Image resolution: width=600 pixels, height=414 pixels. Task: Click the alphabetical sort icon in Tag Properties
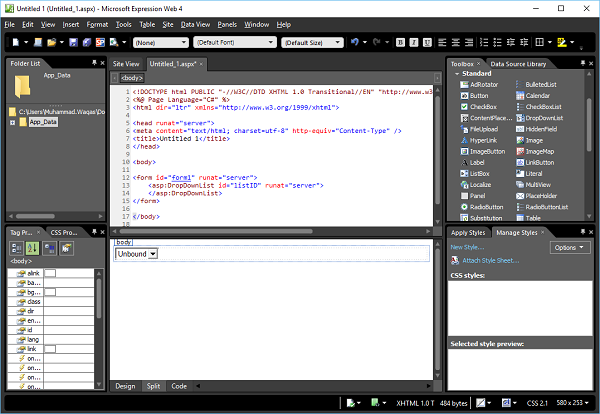point(31,249)
